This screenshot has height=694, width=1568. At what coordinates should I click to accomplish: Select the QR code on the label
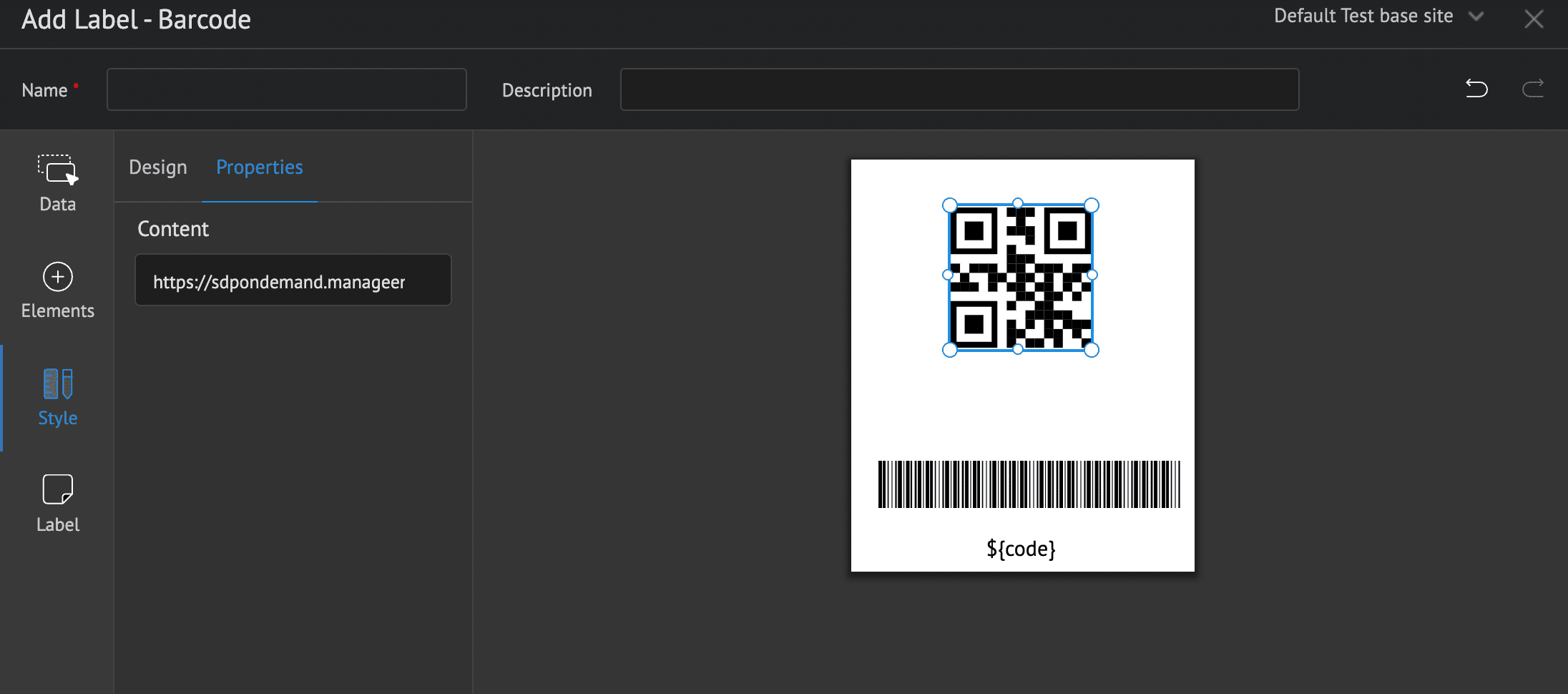[1020, 278]
